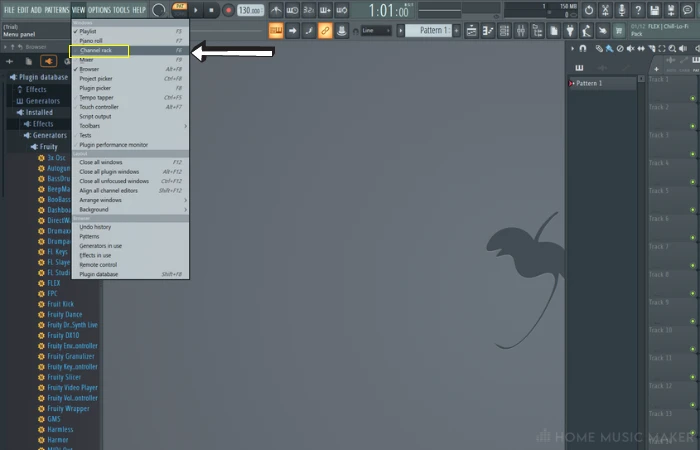Click the main volume knob
Image resolution: width=700 pixels, height=450 pixels.
[x=158, y=10]
